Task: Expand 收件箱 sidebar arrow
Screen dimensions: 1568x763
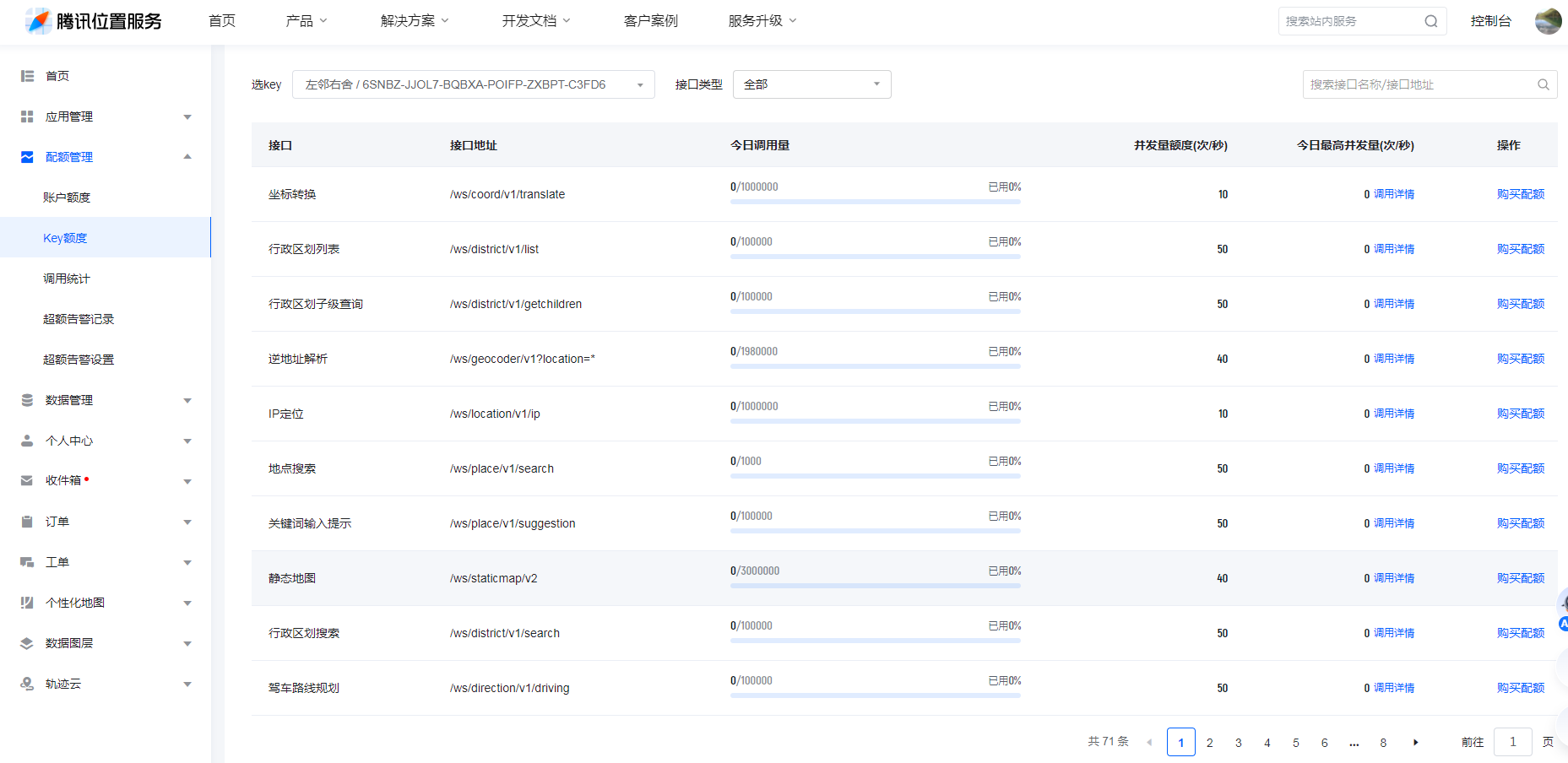Action: (x=187, y=482)
